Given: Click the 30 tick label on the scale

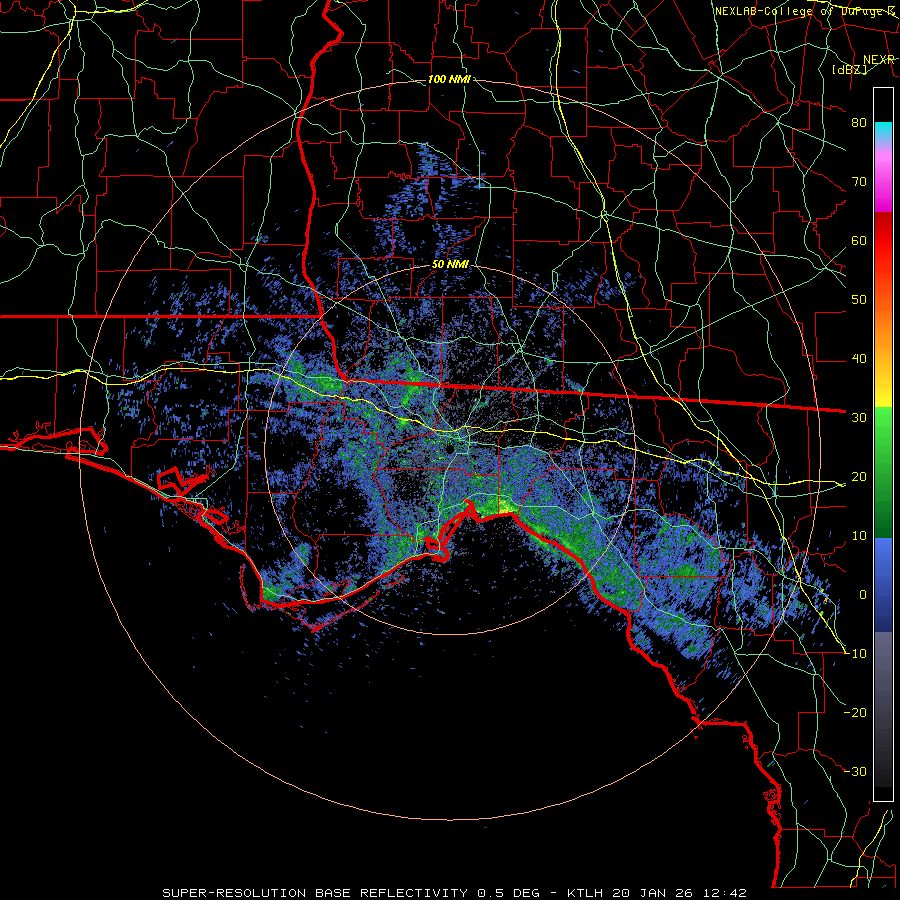Looking at the screenshot, I should (x=859, y=418).
